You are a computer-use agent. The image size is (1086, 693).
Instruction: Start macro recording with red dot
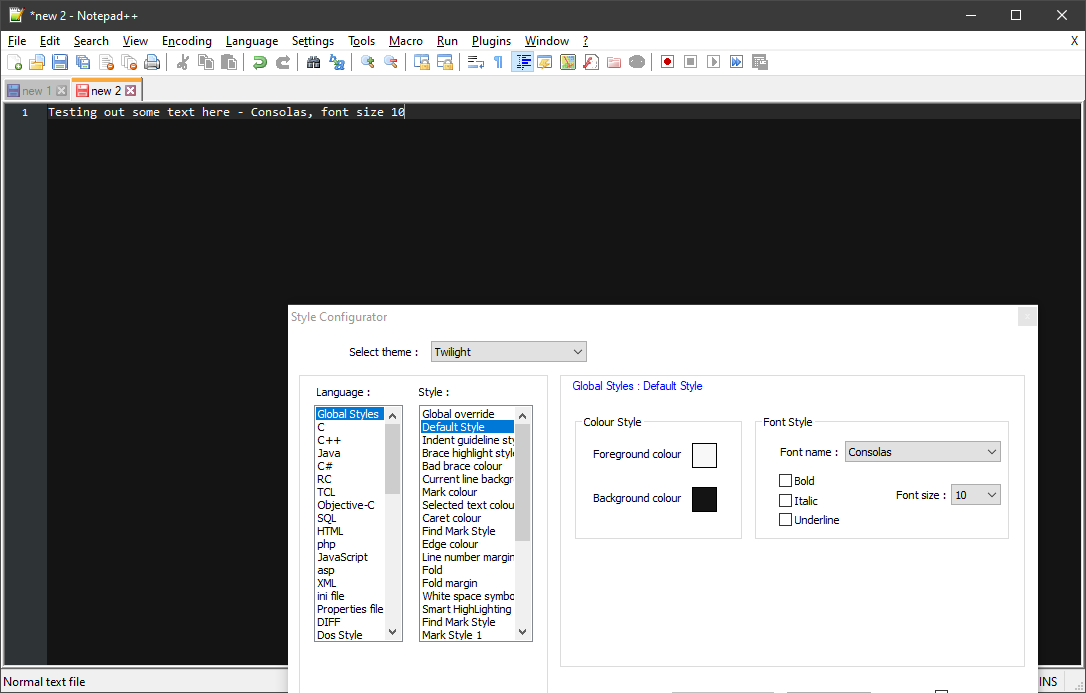[668, 62]
